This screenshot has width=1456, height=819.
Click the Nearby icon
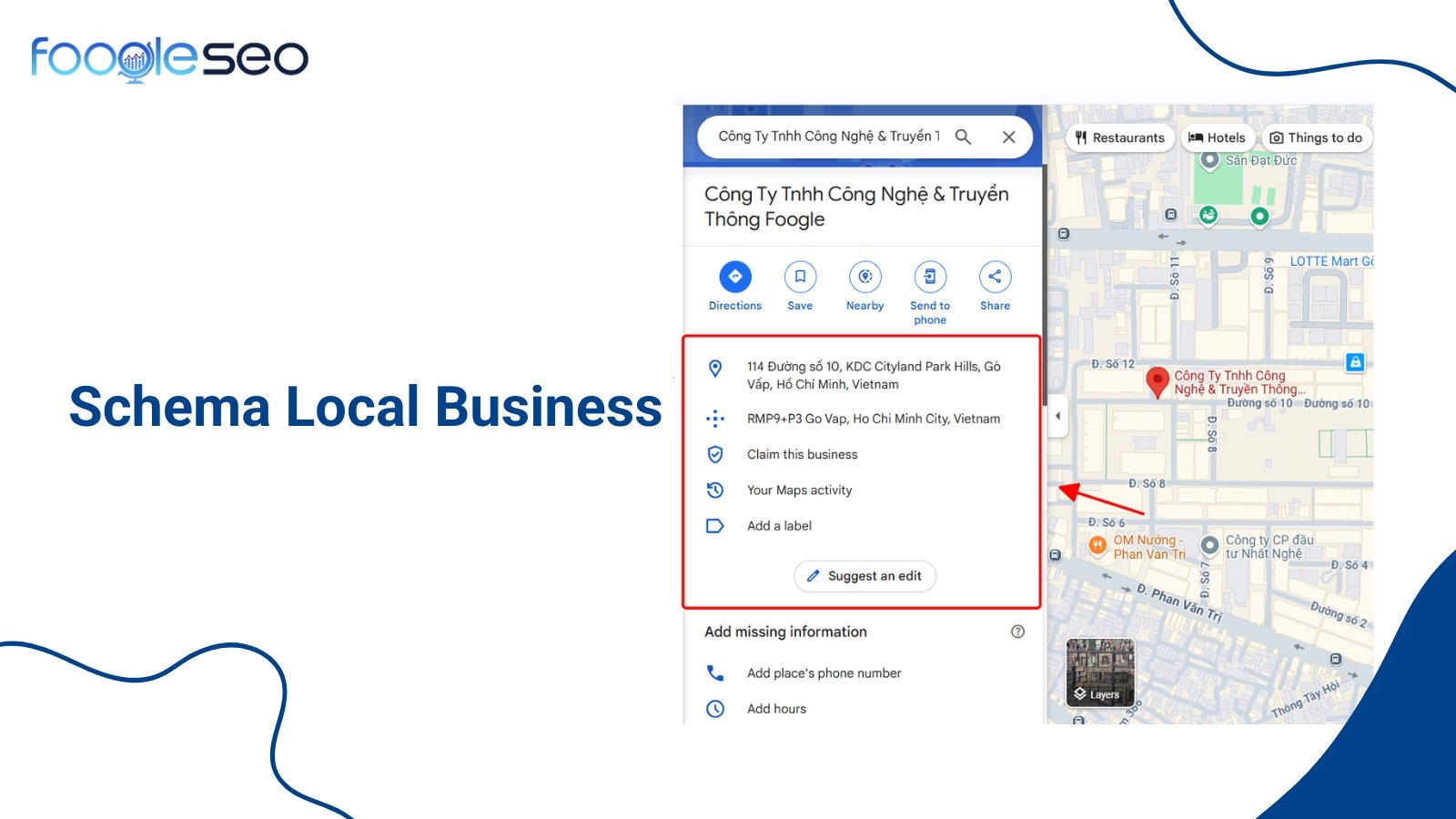pos(865,277)
